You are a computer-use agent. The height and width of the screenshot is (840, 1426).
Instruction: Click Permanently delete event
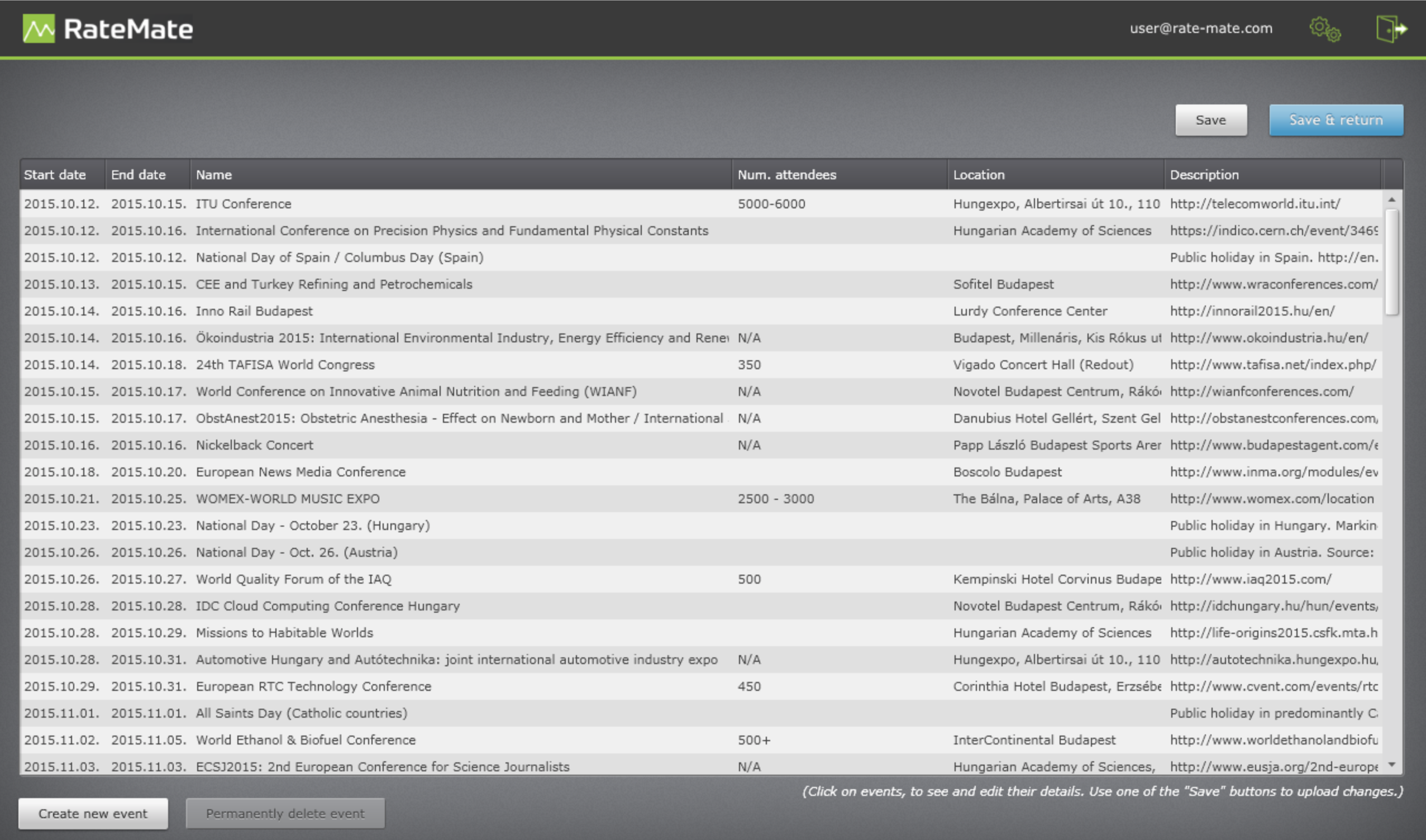pos(285,813)
